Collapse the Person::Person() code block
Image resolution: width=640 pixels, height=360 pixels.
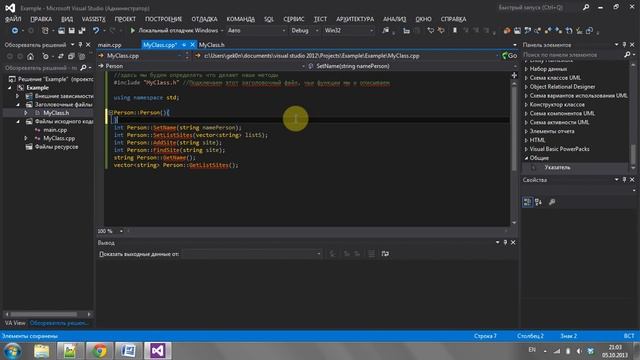click(111, 112)
